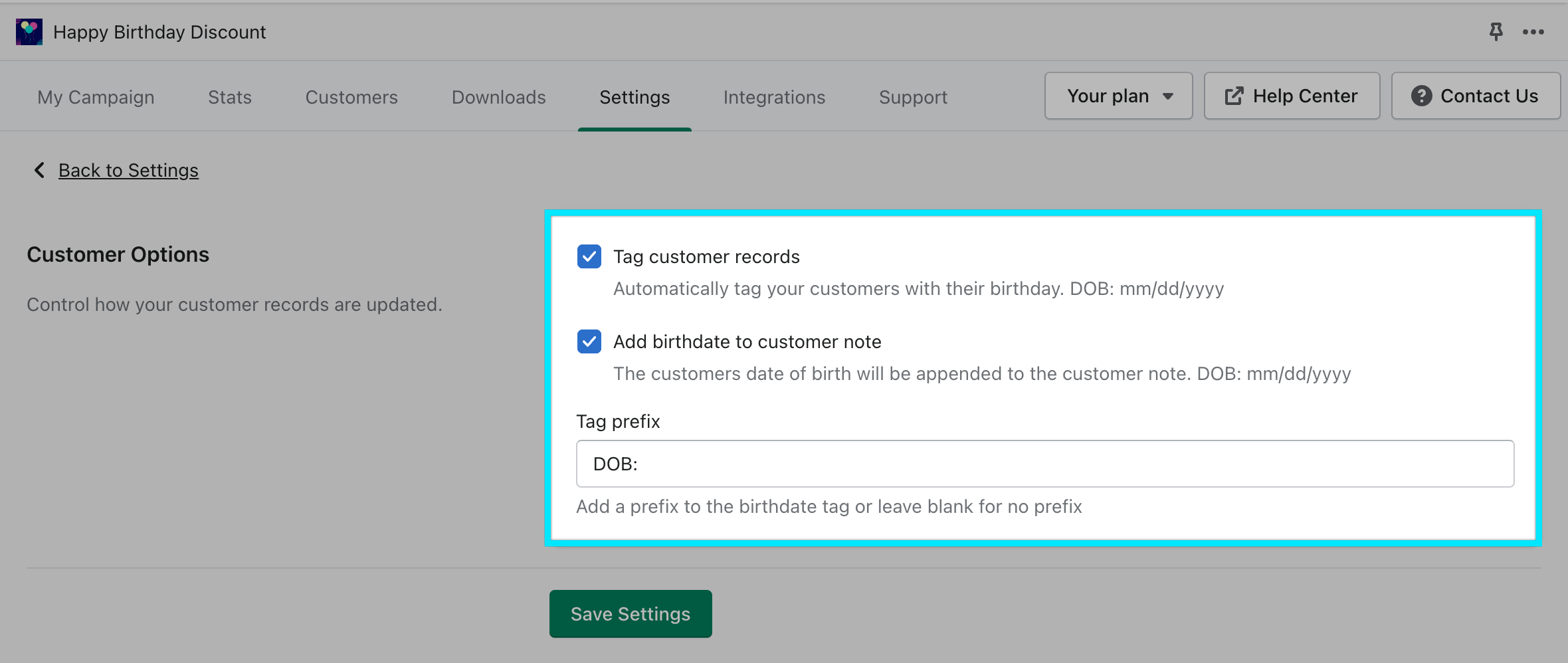This screenshot has width=1568, height=663.
Task: Disable Add birthdate to customer note
Action: [589, 342]
